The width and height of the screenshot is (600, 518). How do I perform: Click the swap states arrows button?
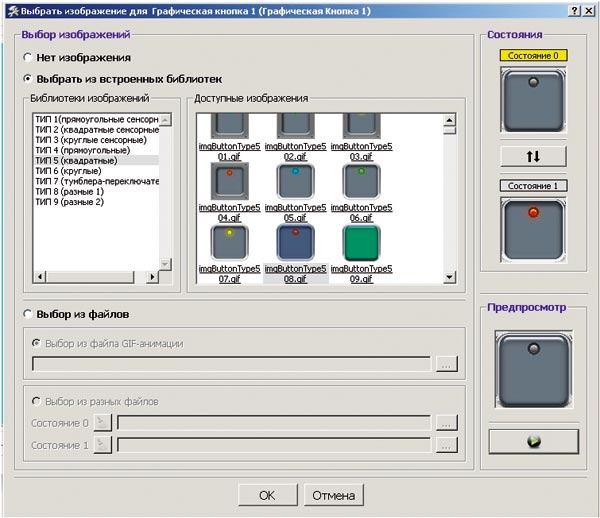click(x=533, y=156)
